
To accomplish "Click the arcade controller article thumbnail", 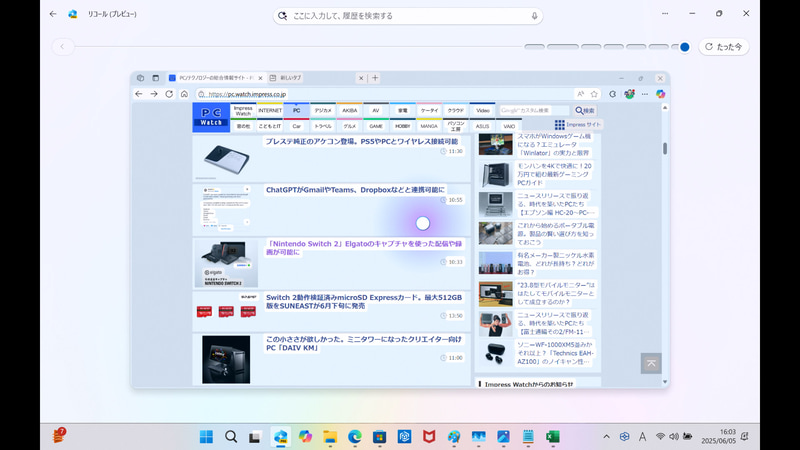I will click(226, 159).
